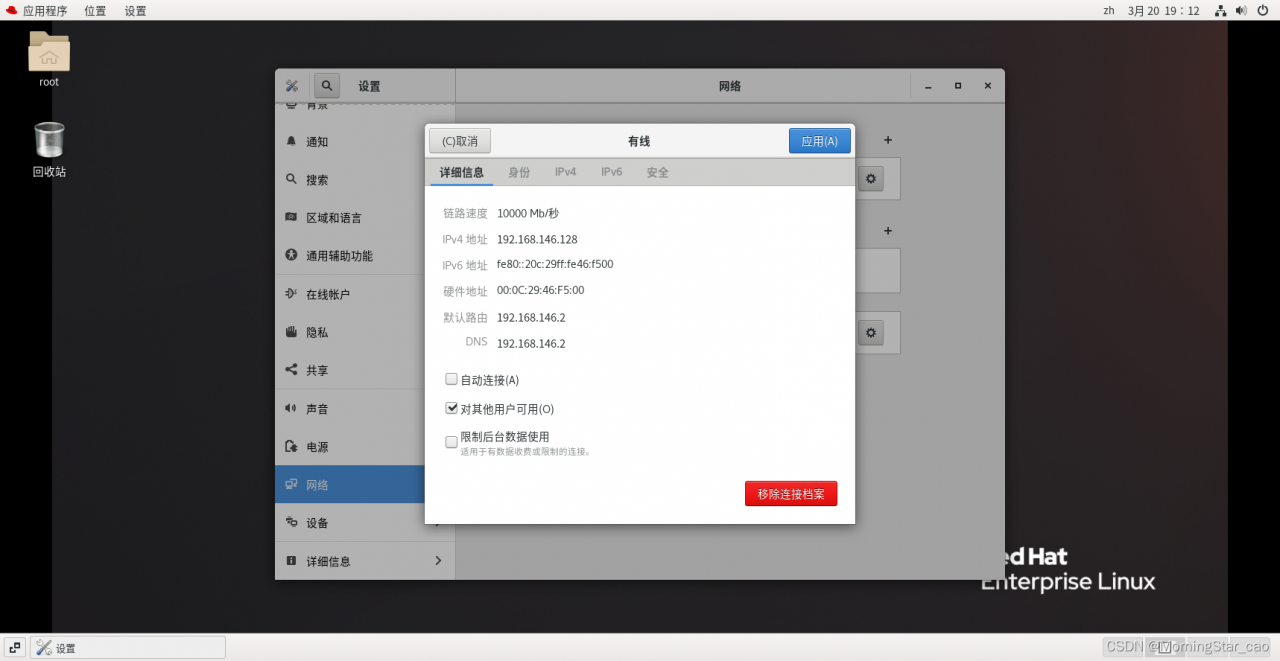Click the volume icon in top bar
The height and width of the screenshot is (661, 1280).
click(1241, 10)
